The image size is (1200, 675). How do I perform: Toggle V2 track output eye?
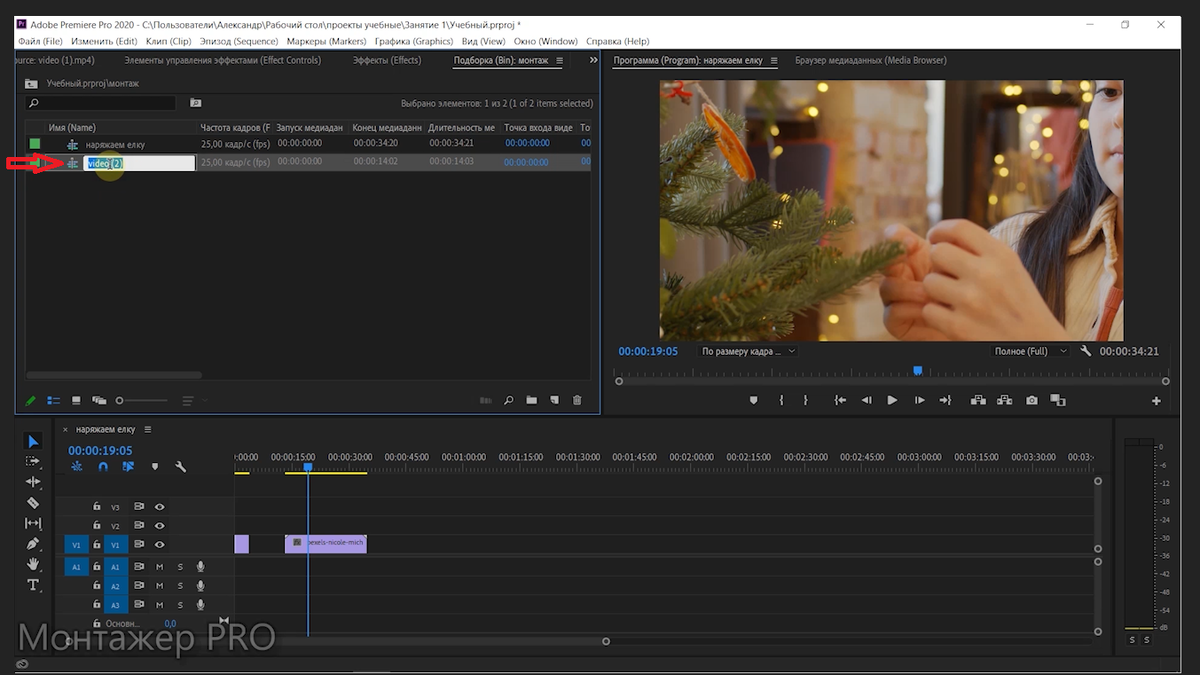click(x=159, y=526)
